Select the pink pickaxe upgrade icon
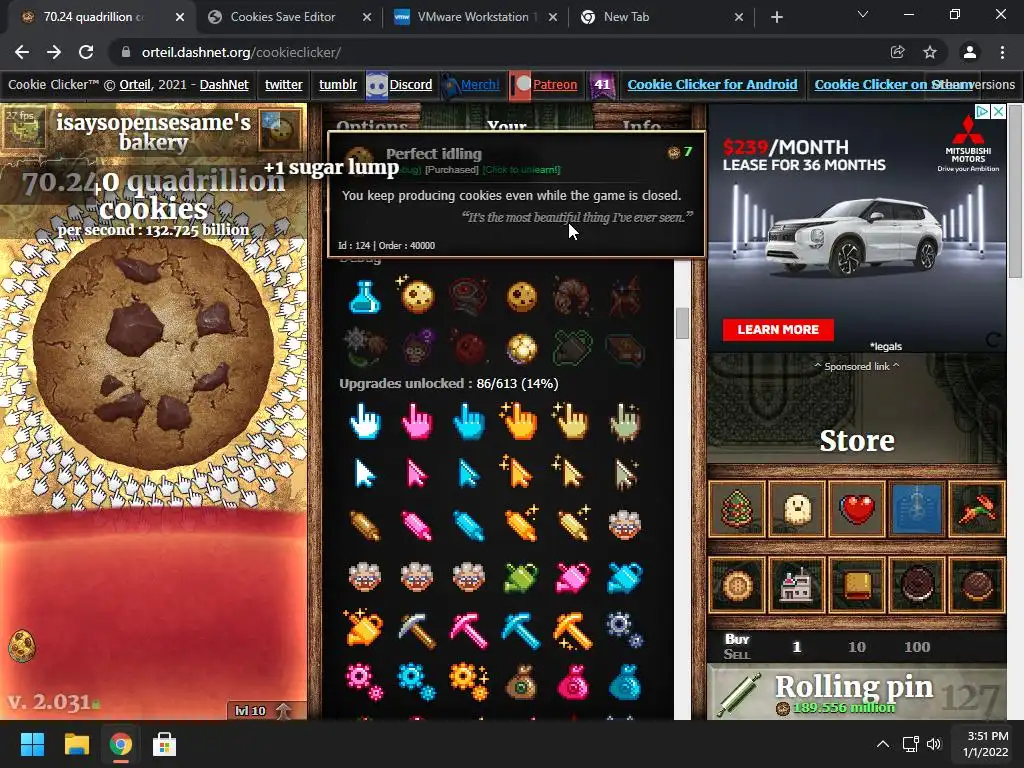Image resolution: width=1024 pixels, height=768 pixels. pos(468,630)
